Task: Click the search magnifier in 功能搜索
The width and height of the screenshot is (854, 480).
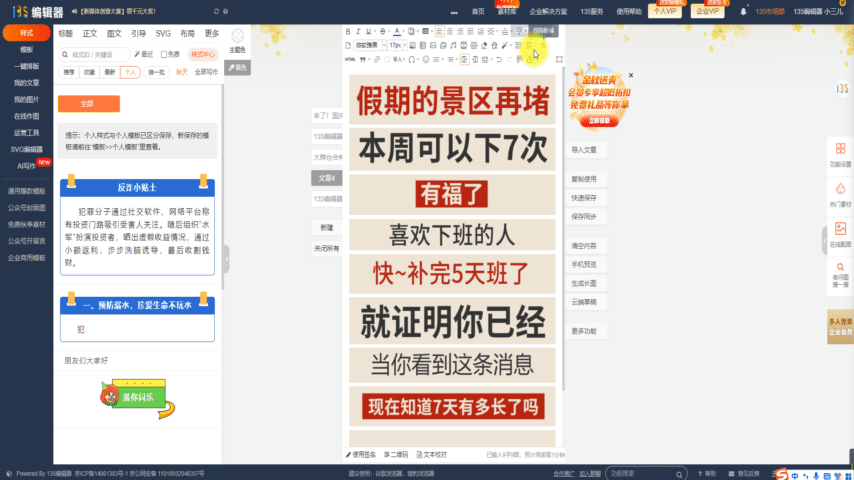Action: (x=679, y=475)
